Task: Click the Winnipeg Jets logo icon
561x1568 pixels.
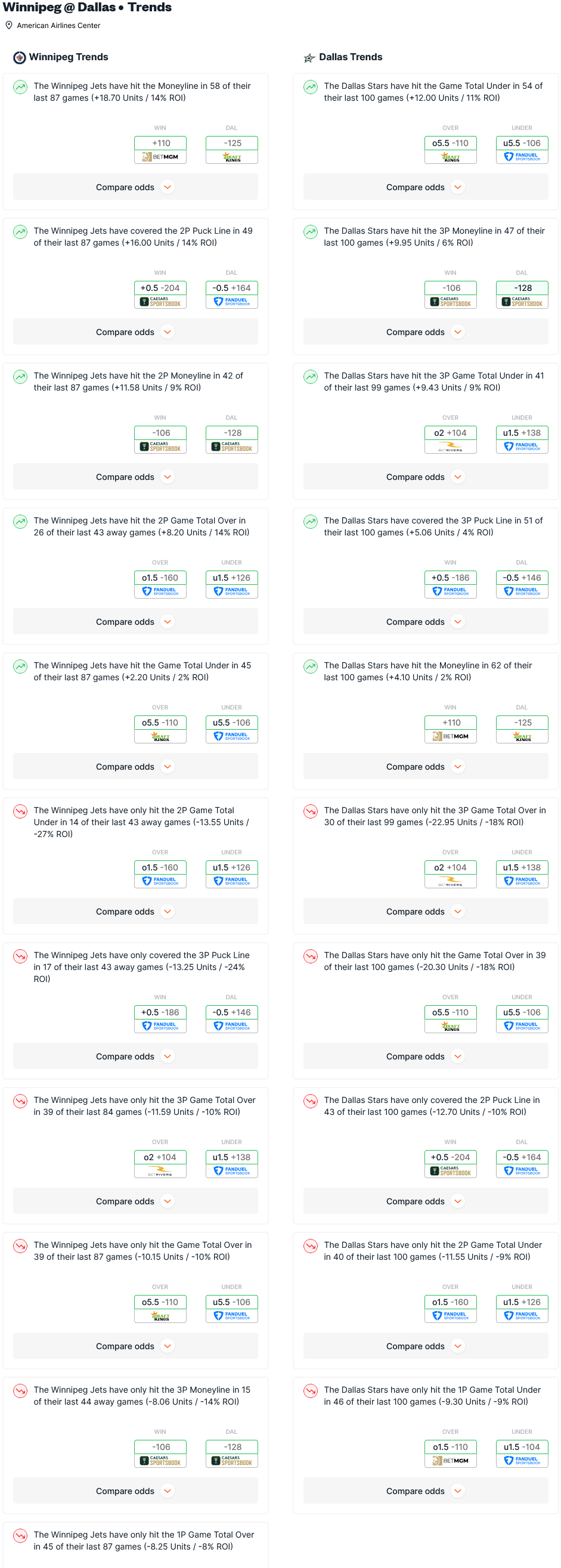Action: pyautogui.click(x=20, y=57)
